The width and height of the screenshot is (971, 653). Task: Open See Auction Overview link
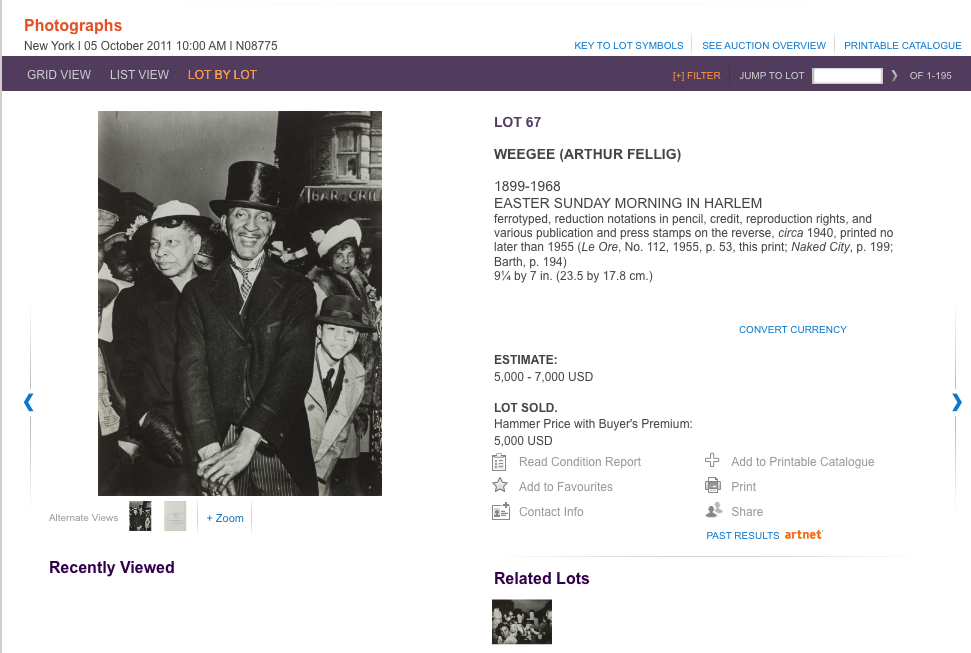pyautogui.click(x=764, y=45)
